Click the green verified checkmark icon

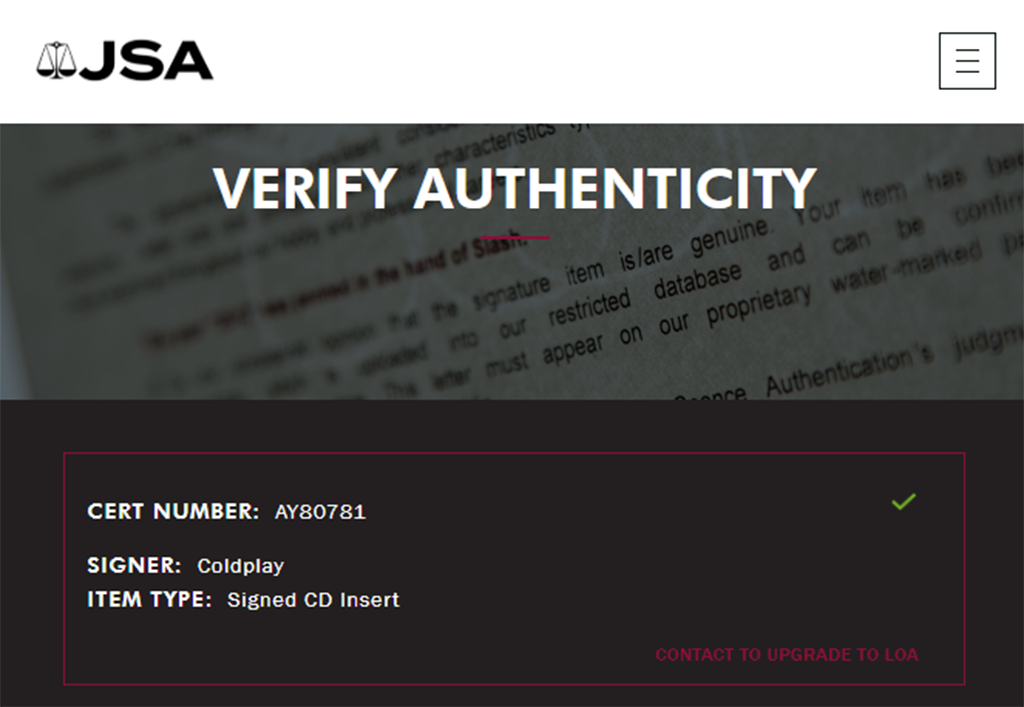pyautogui.click(x=903, y=501)
